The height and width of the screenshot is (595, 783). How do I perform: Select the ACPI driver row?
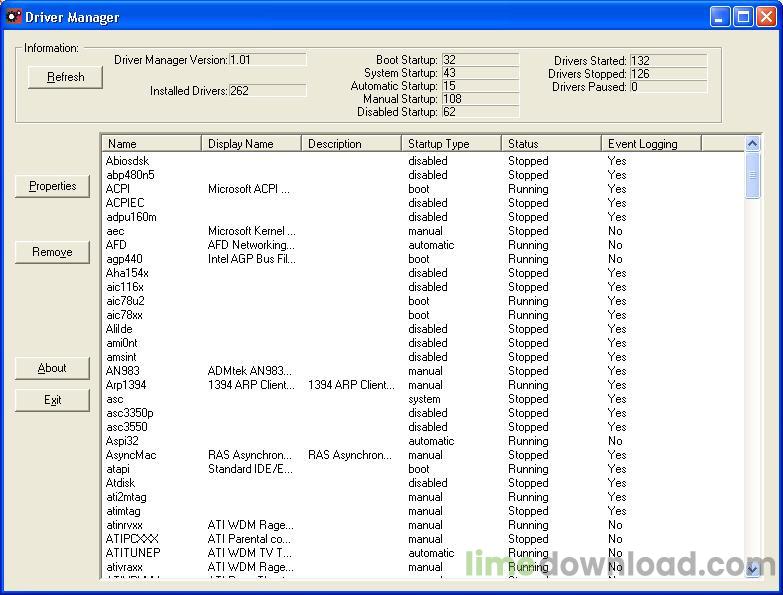118,189
